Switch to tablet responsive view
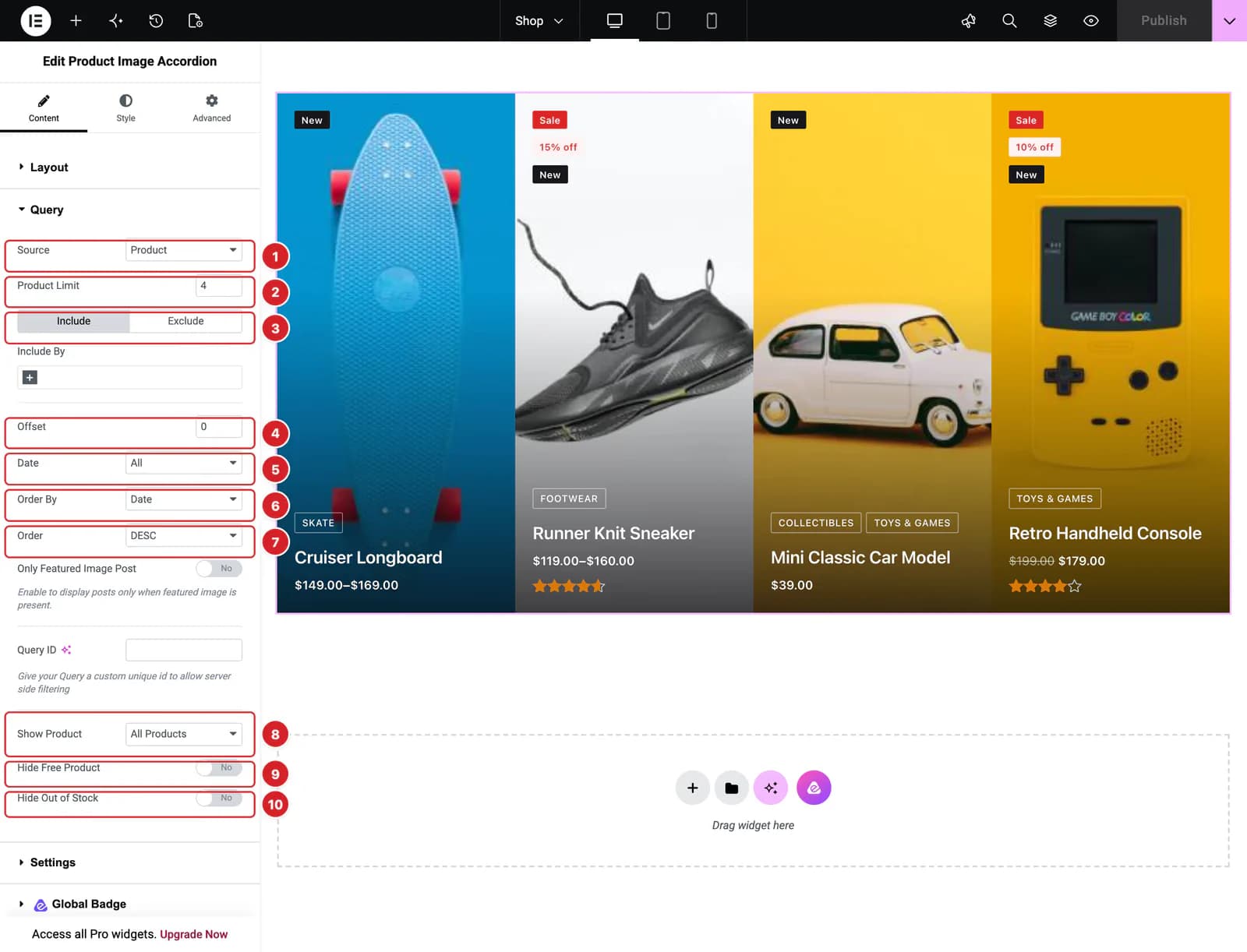Image resolution: width=1247 pixels, height=952 pixels. pyautogui.click(x=663, y=21)
